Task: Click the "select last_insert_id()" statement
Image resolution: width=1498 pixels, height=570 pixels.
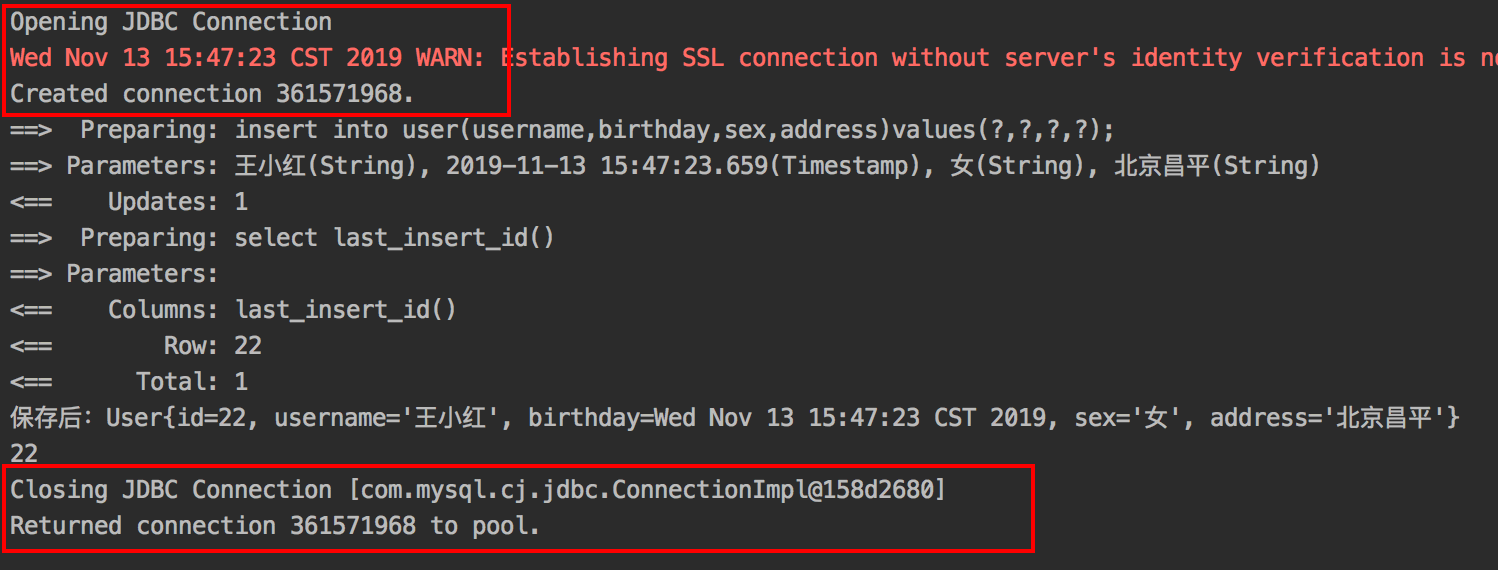Action: coord(394,238)
